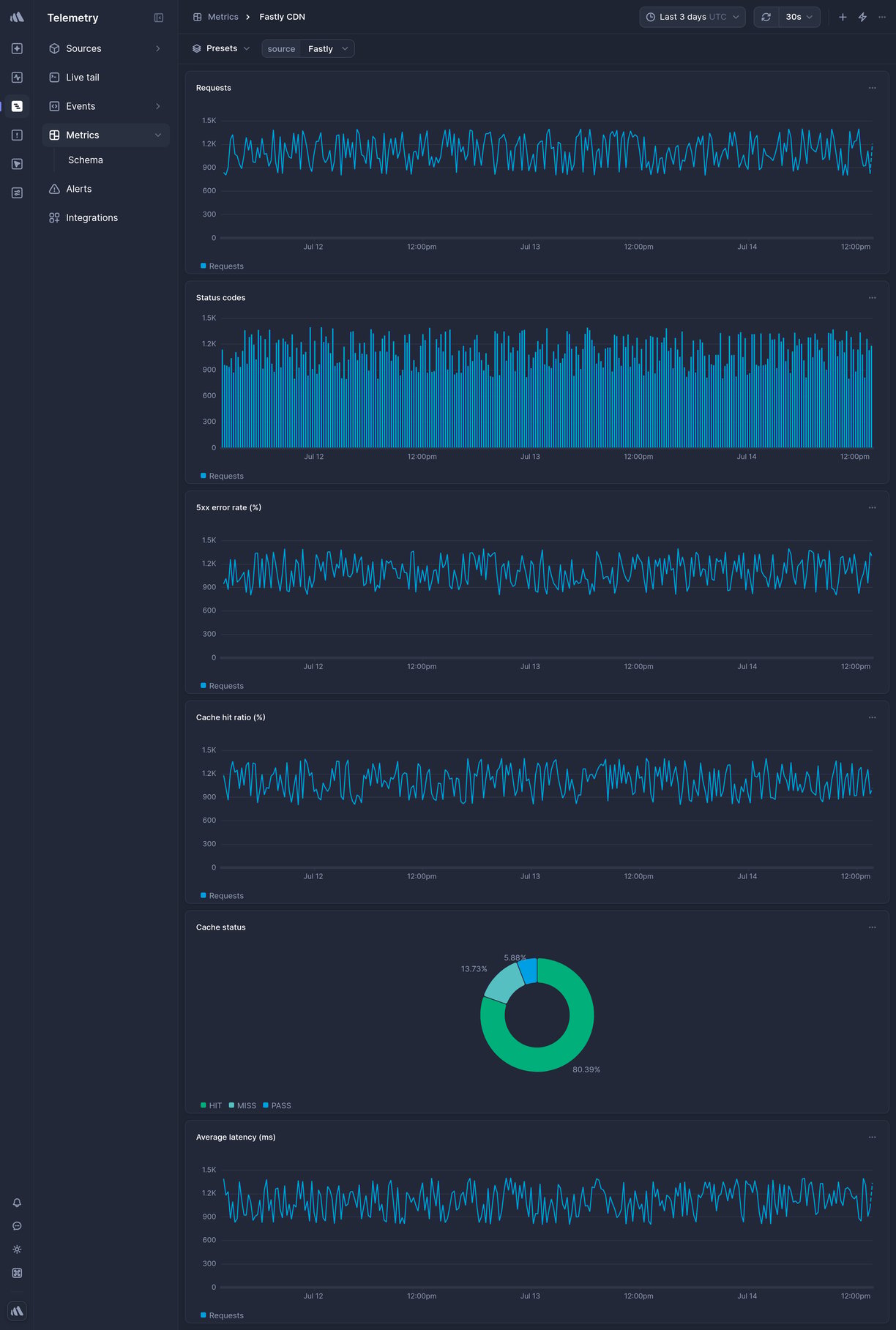Open the Cache status chart options menu
The height and width of the screenshot is (1330, 896).
point(872,927)
